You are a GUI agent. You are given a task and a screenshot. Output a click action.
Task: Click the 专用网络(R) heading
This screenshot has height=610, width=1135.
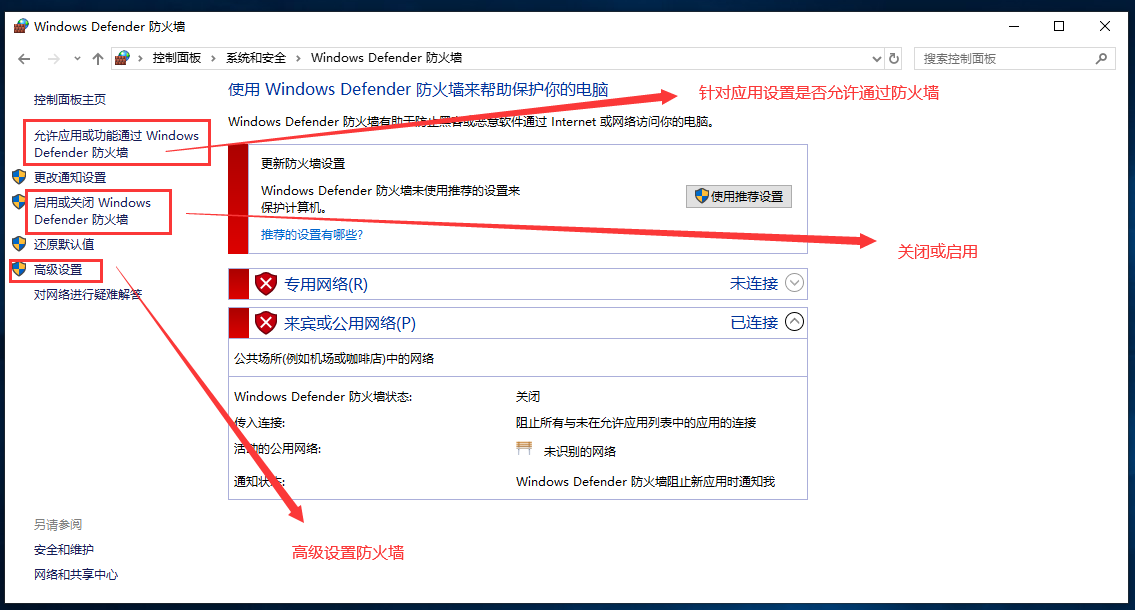[326, 284]
